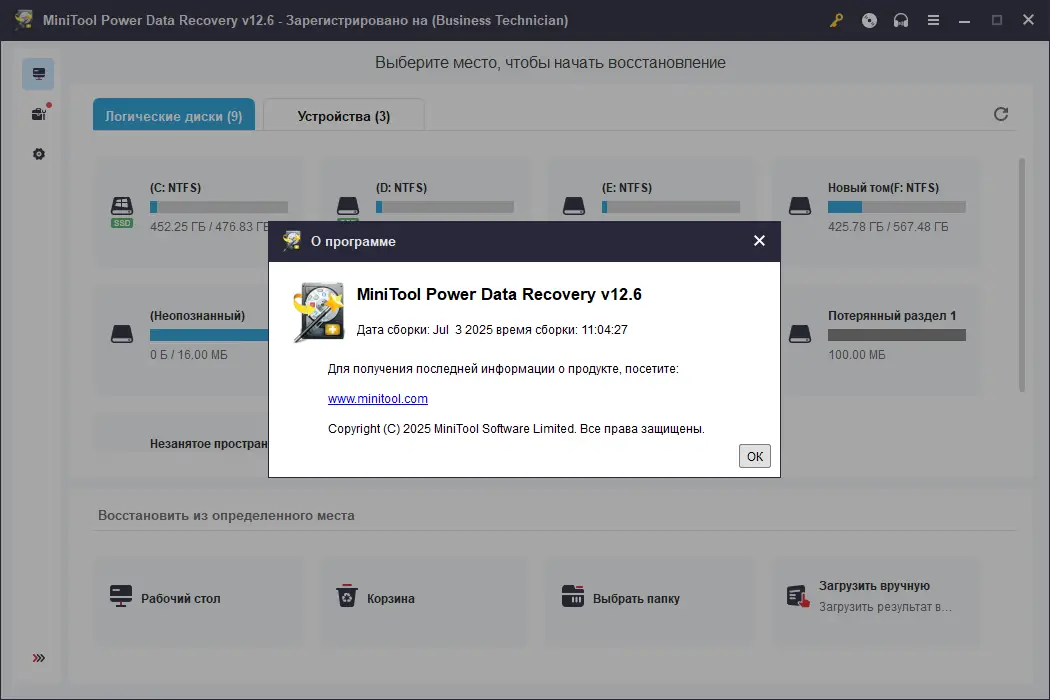
Task: Open the settings gear in sidebar
Action: pos(39,154)
